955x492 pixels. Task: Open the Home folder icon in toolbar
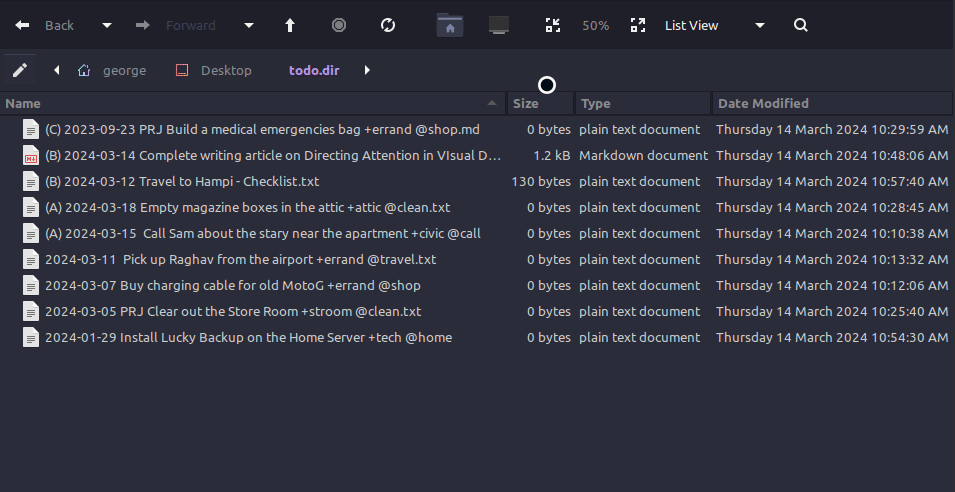pos(450,25)
